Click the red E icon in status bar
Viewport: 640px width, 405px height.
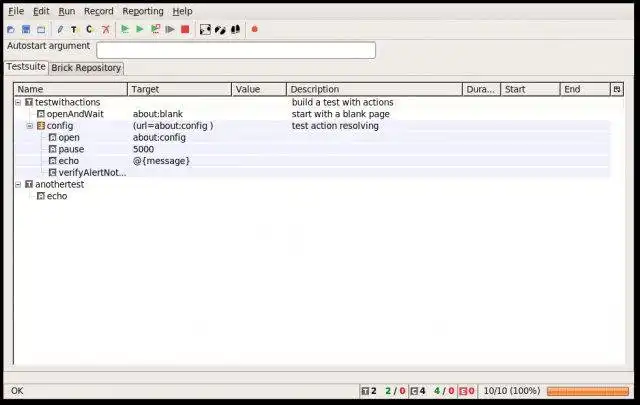point(463,391)
